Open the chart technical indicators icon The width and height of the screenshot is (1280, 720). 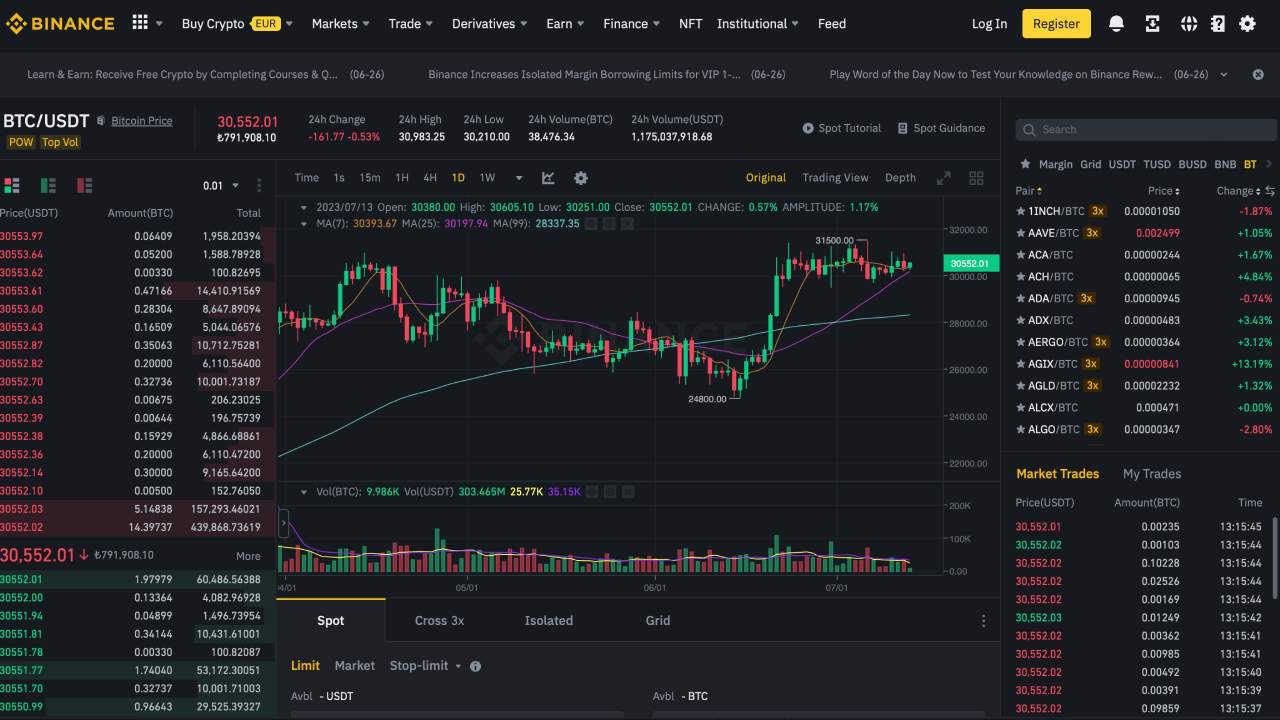(x=548, y=178)
